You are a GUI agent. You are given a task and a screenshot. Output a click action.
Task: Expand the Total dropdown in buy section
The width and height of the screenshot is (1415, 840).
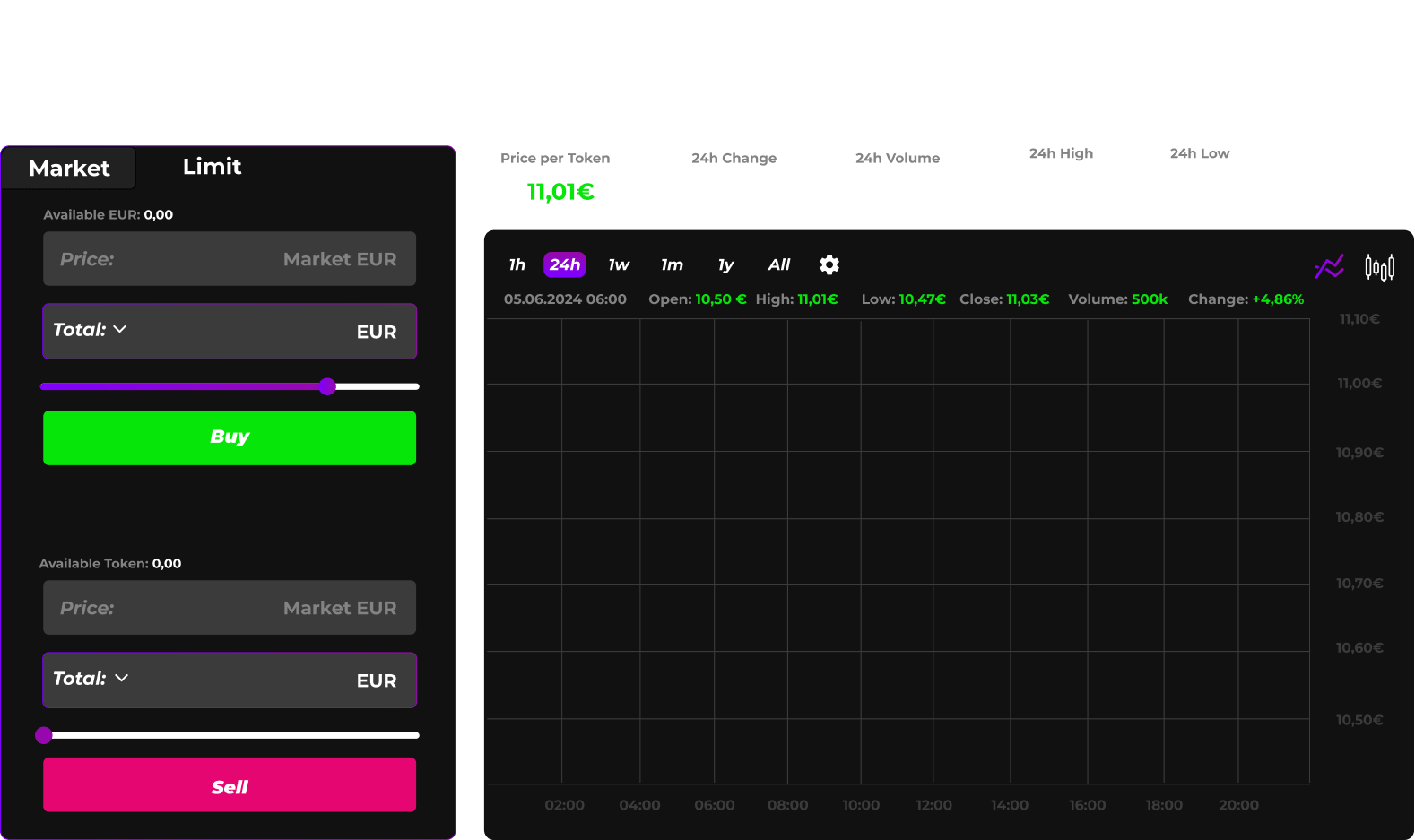coord(91,330)
